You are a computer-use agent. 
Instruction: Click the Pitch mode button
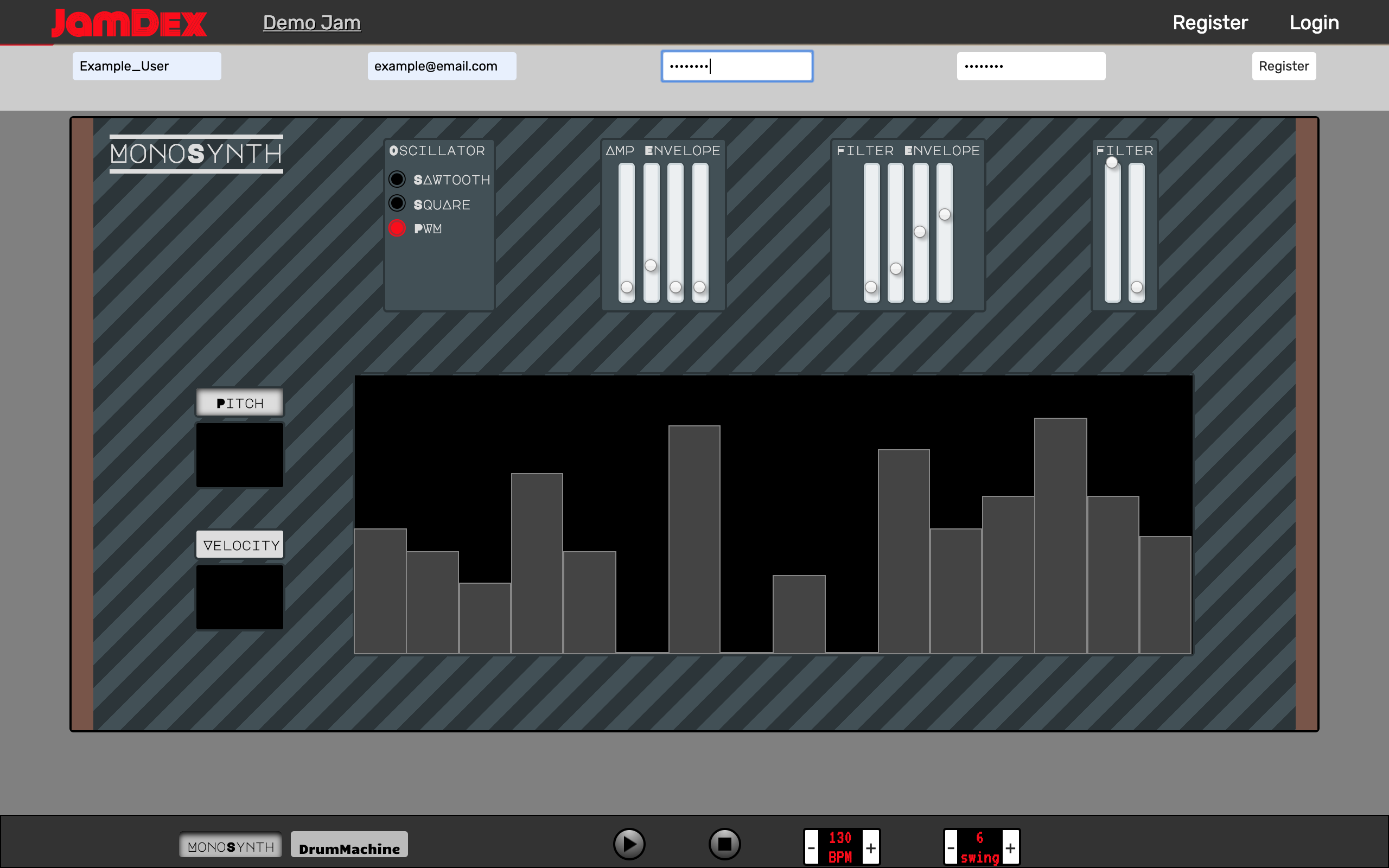[240, 403]
